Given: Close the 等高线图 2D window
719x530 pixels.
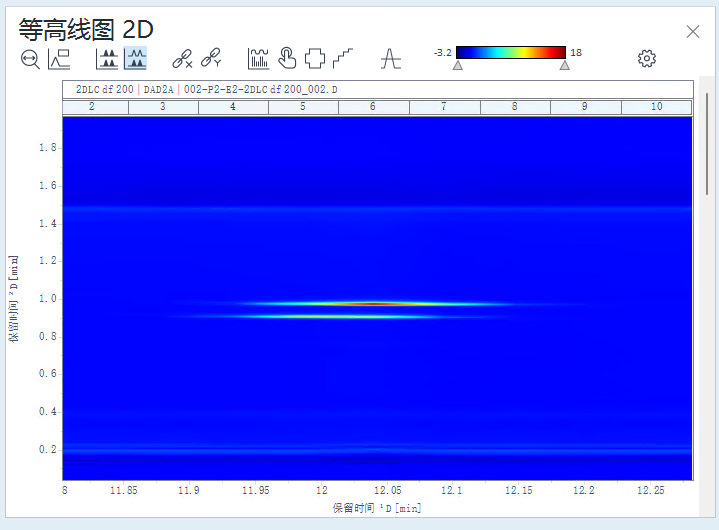Looking at the screenshot, I should click(x=693, y=32).
